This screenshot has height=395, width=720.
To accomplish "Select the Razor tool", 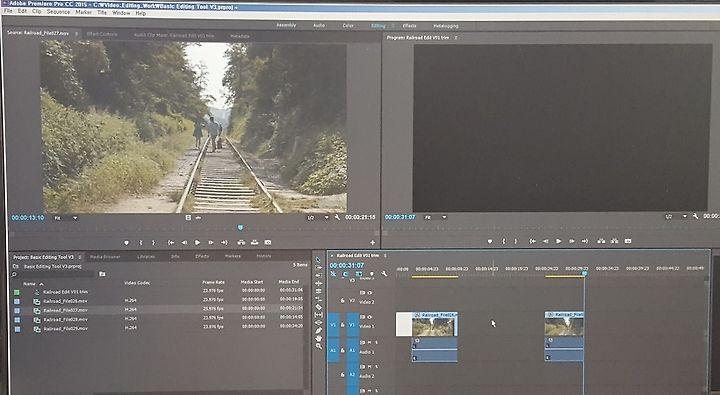I will (x=319, y=307).
